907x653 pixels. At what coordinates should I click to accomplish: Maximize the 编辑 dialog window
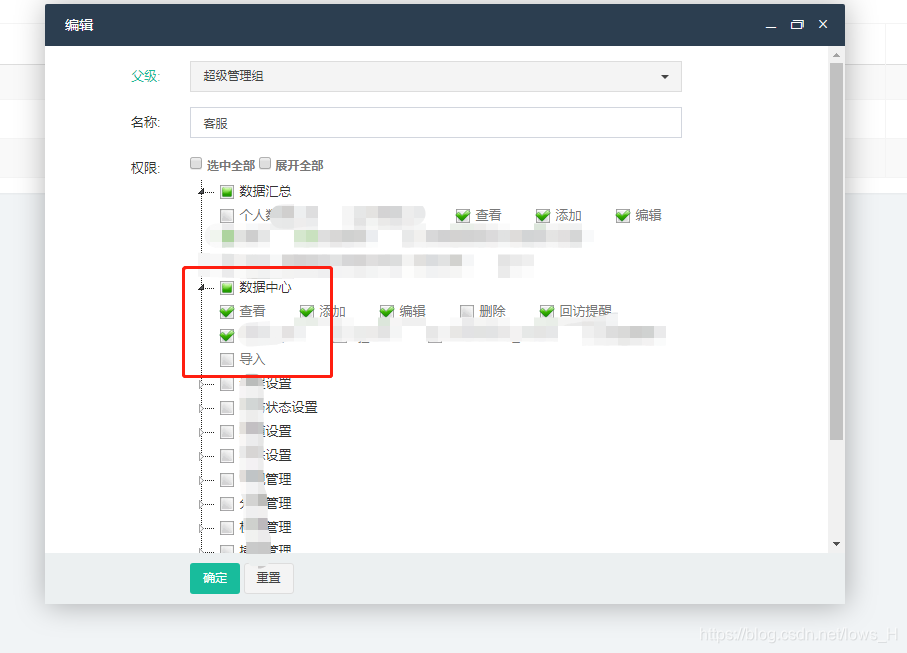(797, 25)
